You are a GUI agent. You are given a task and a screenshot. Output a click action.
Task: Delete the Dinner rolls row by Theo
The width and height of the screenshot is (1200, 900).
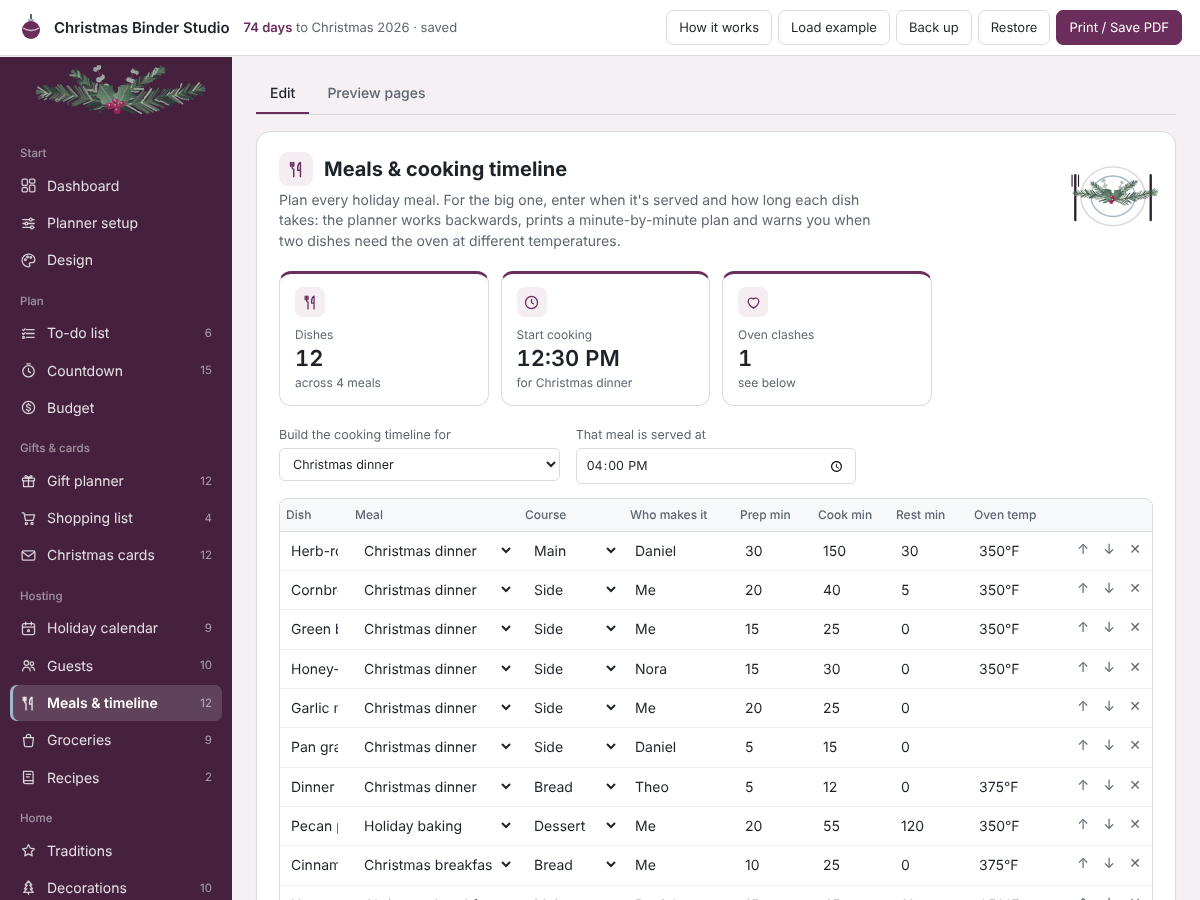(x=1135, y=786)
